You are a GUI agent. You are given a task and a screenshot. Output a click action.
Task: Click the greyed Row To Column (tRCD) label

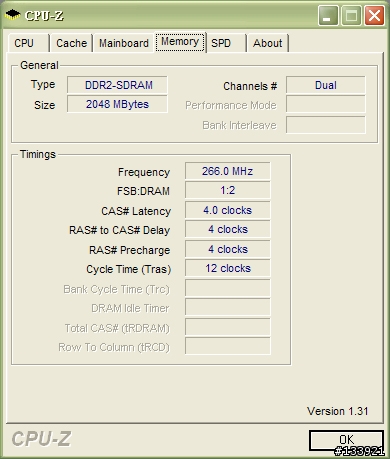click(x=114, y=347)
